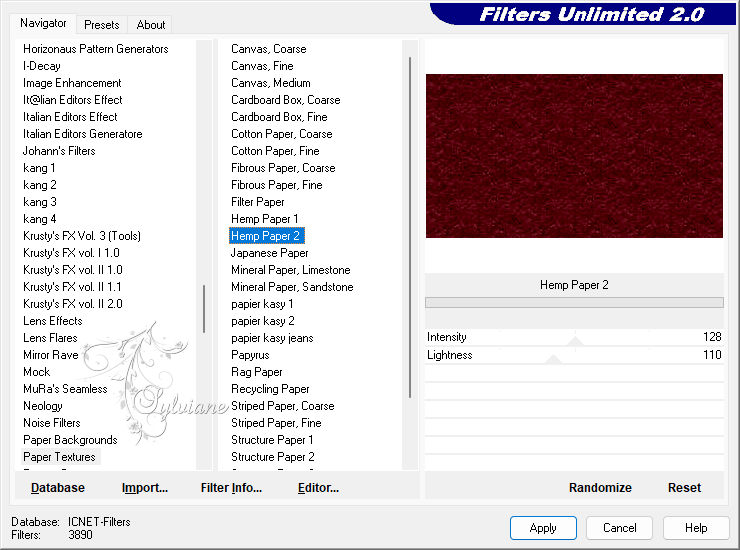Open Help for the dialog
Image resolution: width=740 pixels, height=550 pixels.
coord(696,527)
